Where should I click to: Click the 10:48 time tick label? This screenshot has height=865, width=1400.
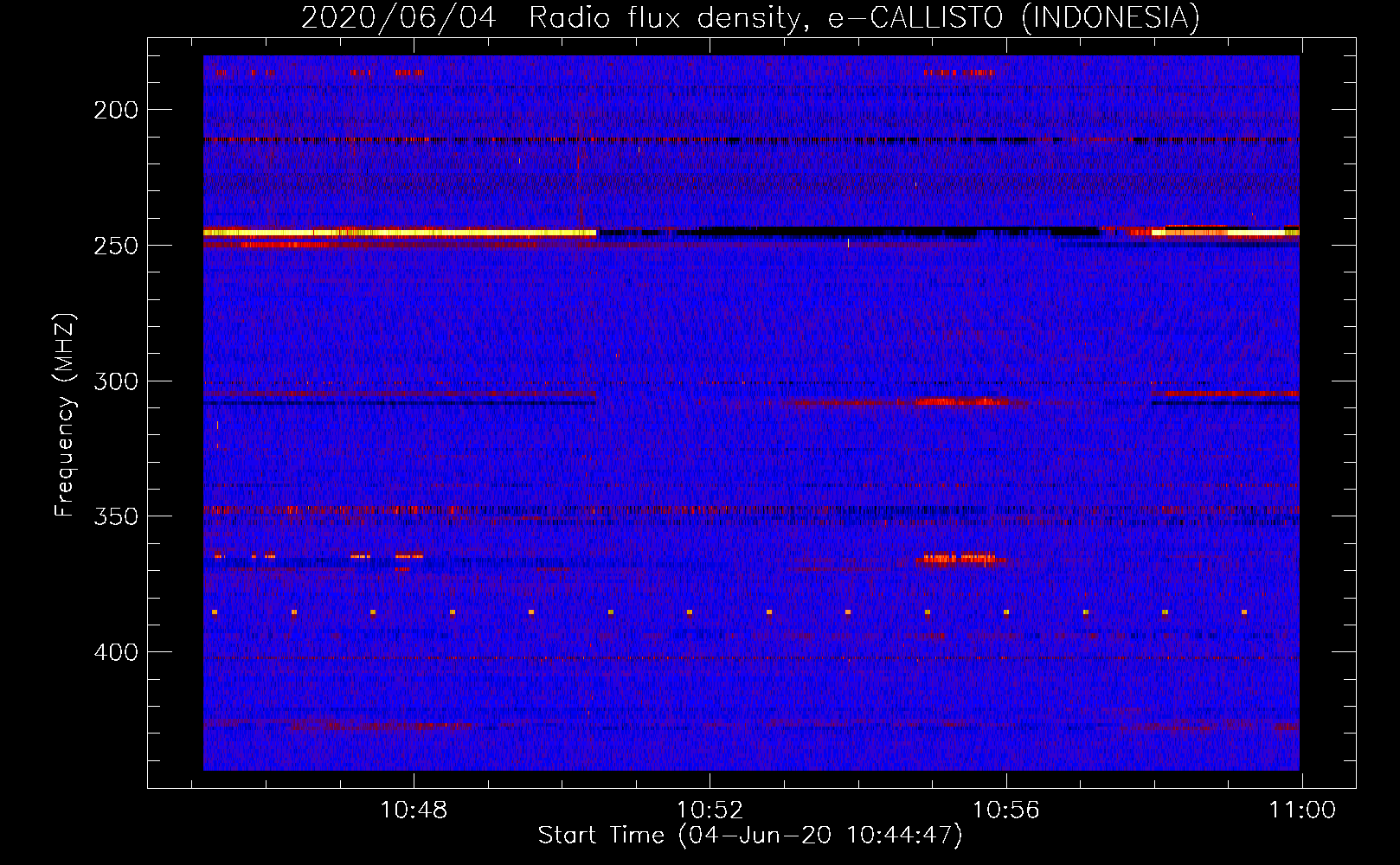tap(414, 811)
